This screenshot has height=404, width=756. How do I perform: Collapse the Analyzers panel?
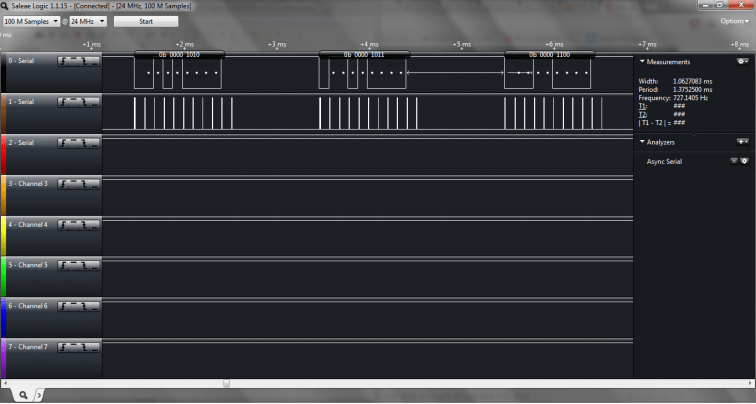point(642,142)
